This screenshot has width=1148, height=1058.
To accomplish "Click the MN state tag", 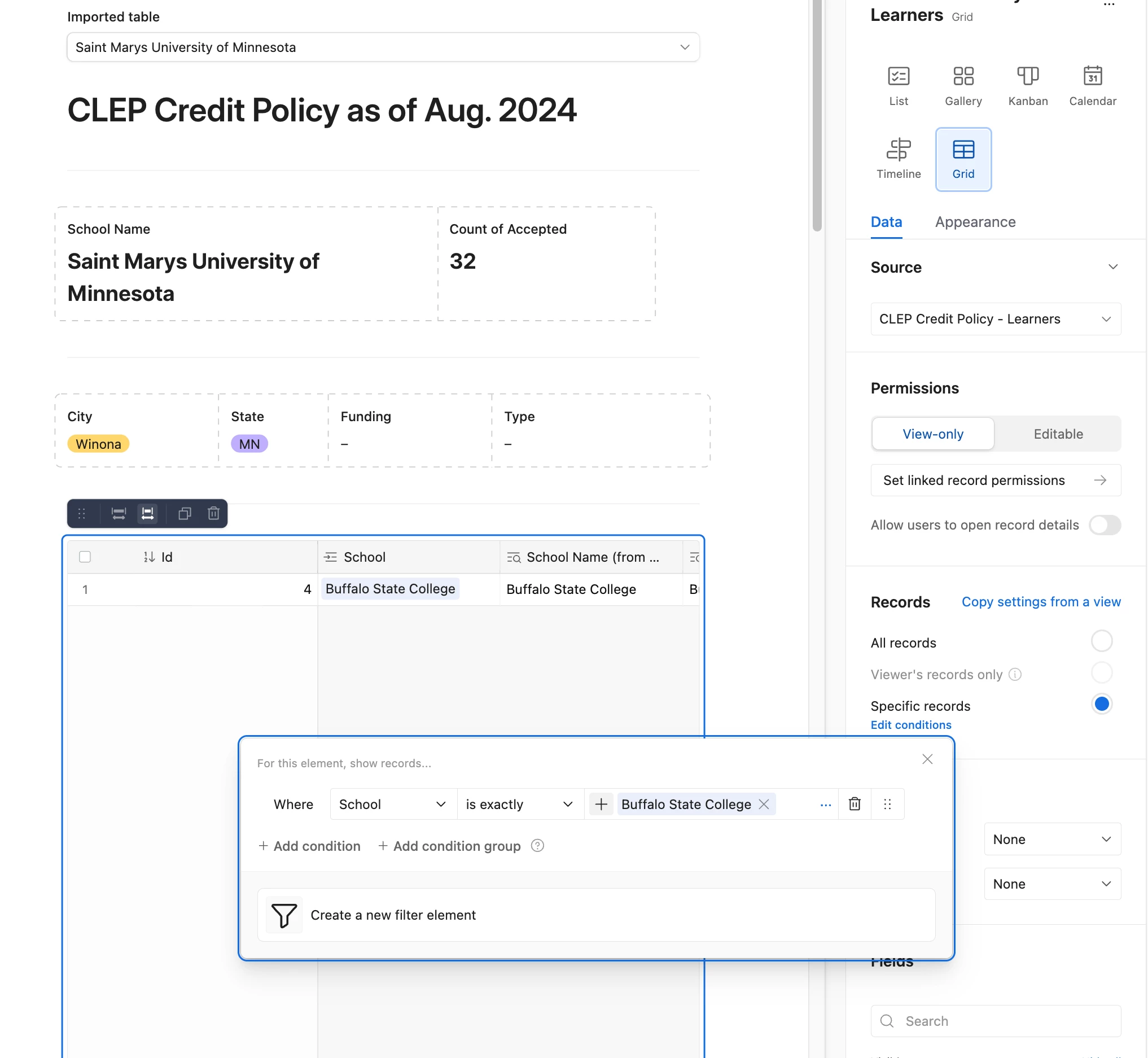I will point(249,444).
